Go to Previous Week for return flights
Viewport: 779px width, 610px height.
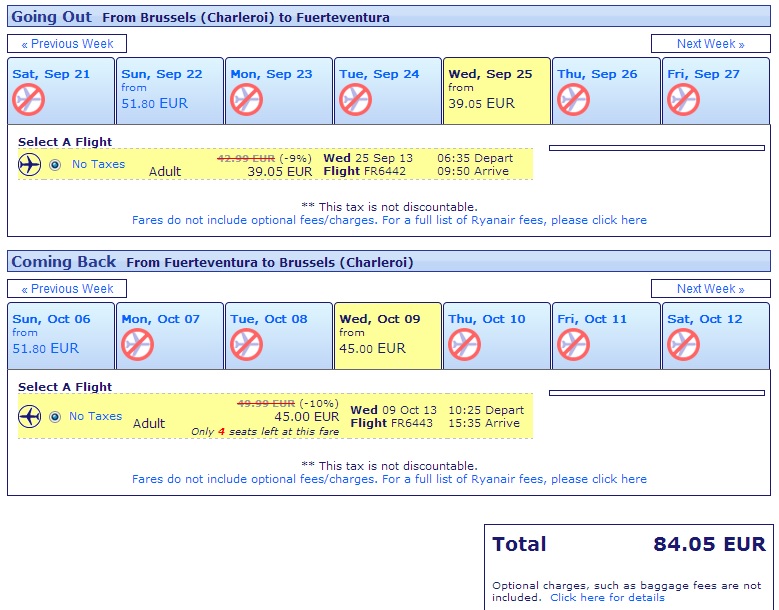coord(67,289)
